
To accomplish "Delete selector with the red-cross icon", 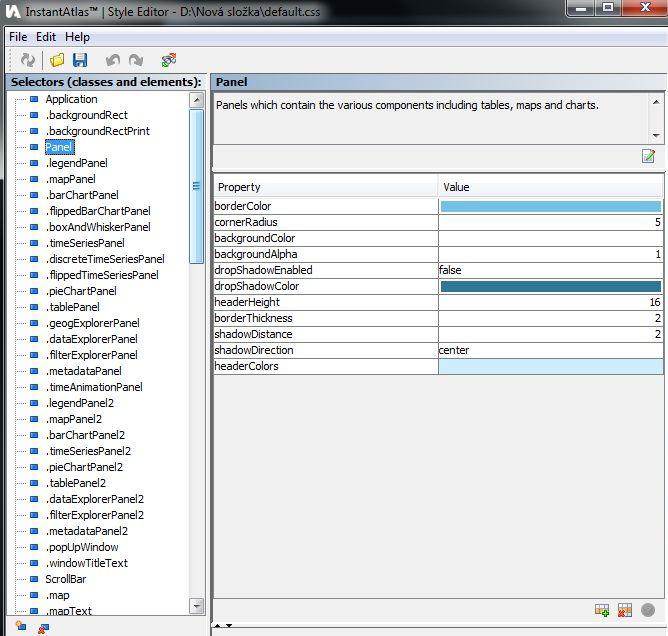I will click(x=43, y=628).
